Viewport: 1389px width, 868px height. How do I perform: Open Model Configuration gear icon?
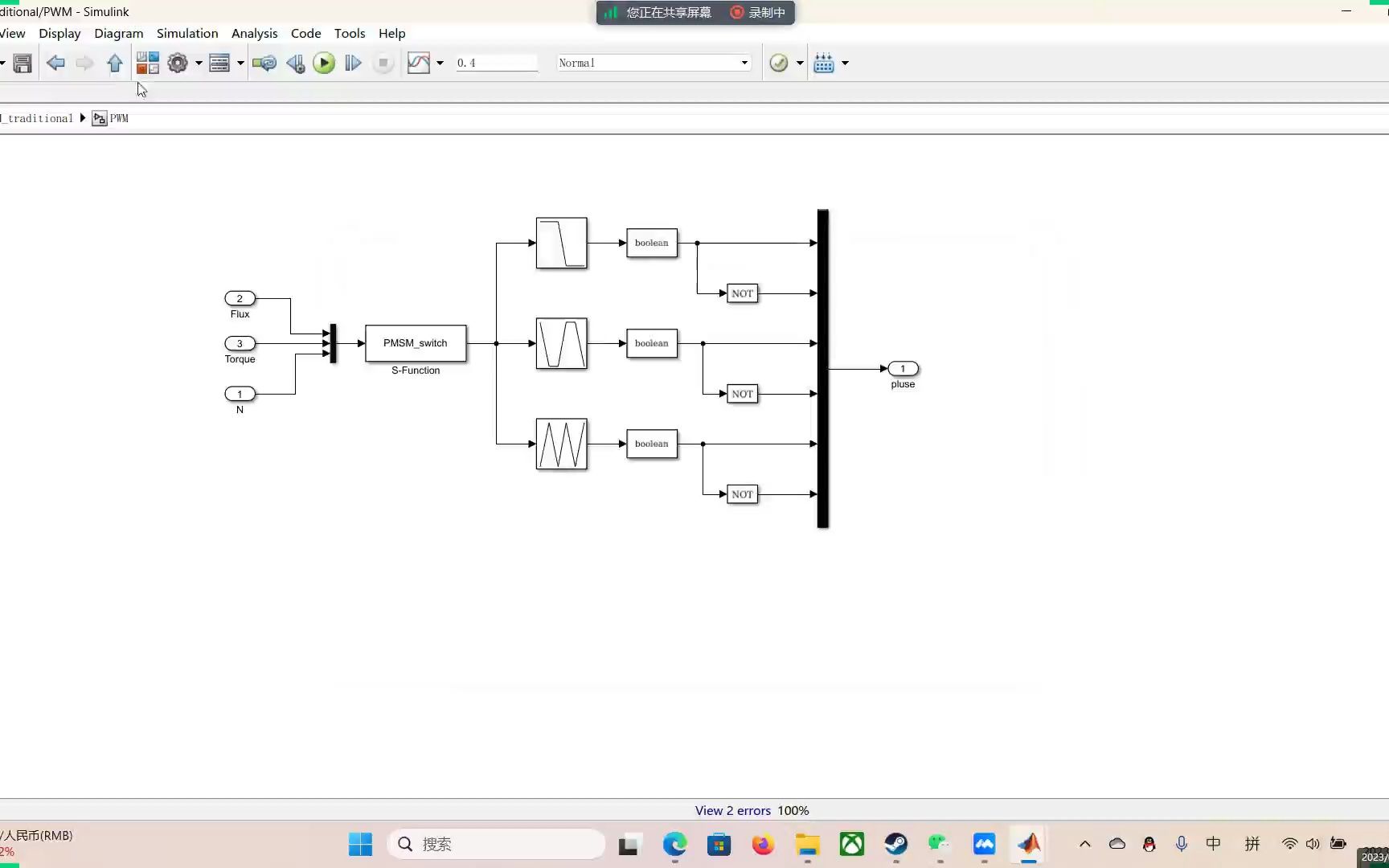pos(178,63)
